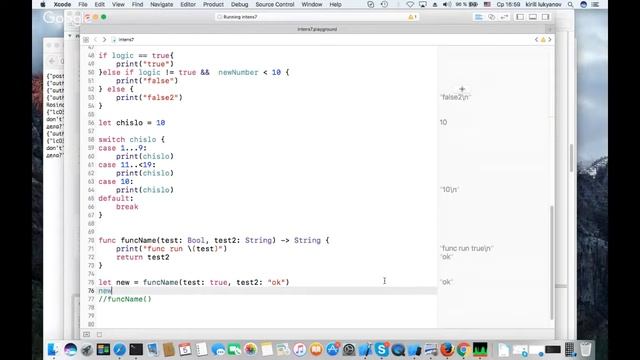The height and width of the screenshot is (360, 640).
Task: Open the volume control in menu bar
Action: point(447,4)
